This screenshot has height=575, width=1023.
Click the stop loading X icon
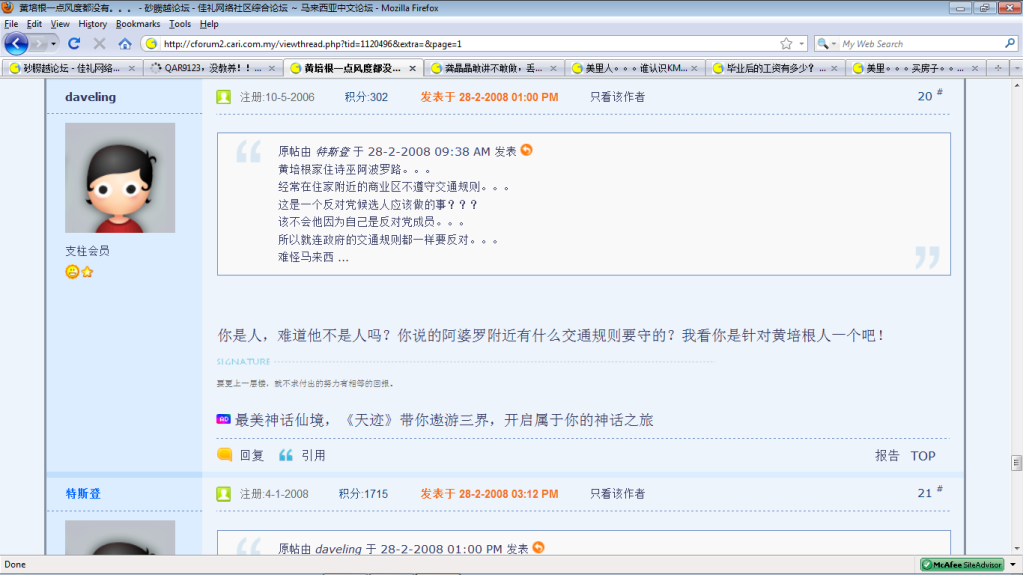tap(99, 44)
